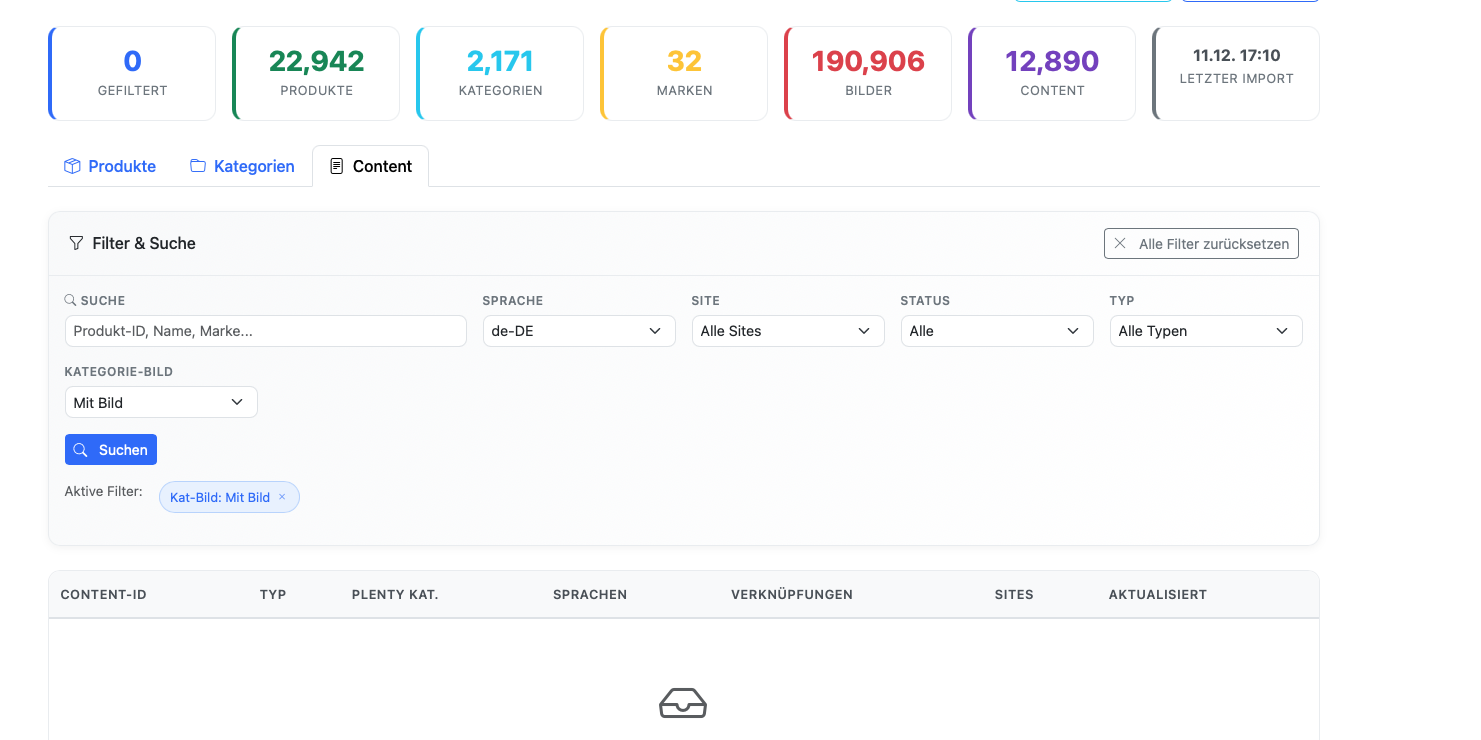Click the cube icon on Produkte tab
Screen dimensions: 1481x740
click(72, 166)
